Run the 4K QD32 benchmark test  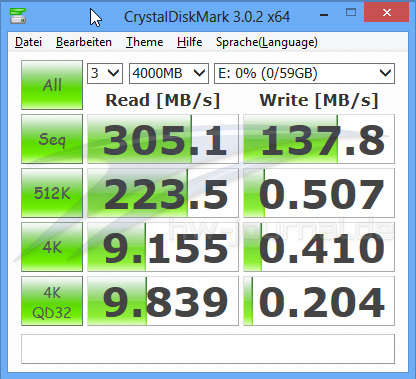point(52,301)
